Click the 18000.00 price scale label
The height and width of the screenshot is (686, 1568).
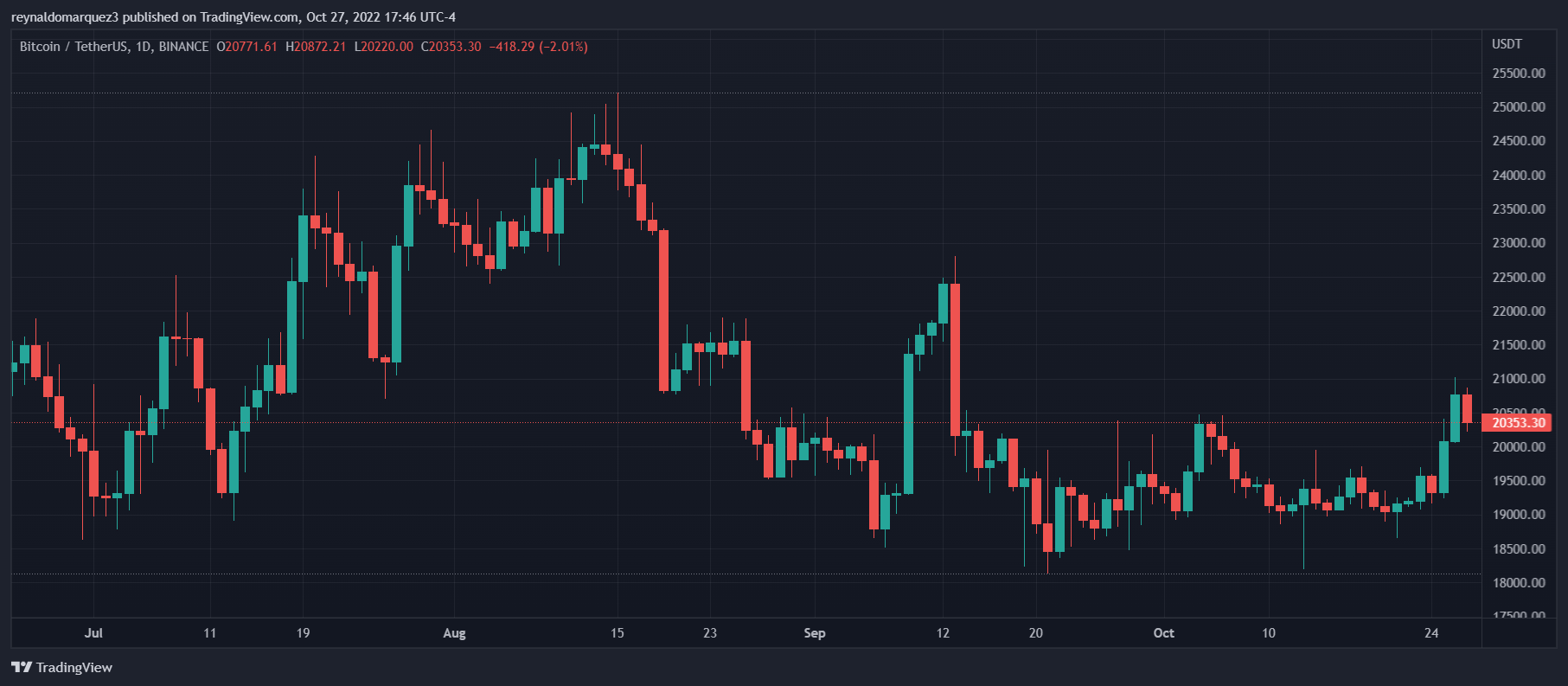tap(1518, 583)
